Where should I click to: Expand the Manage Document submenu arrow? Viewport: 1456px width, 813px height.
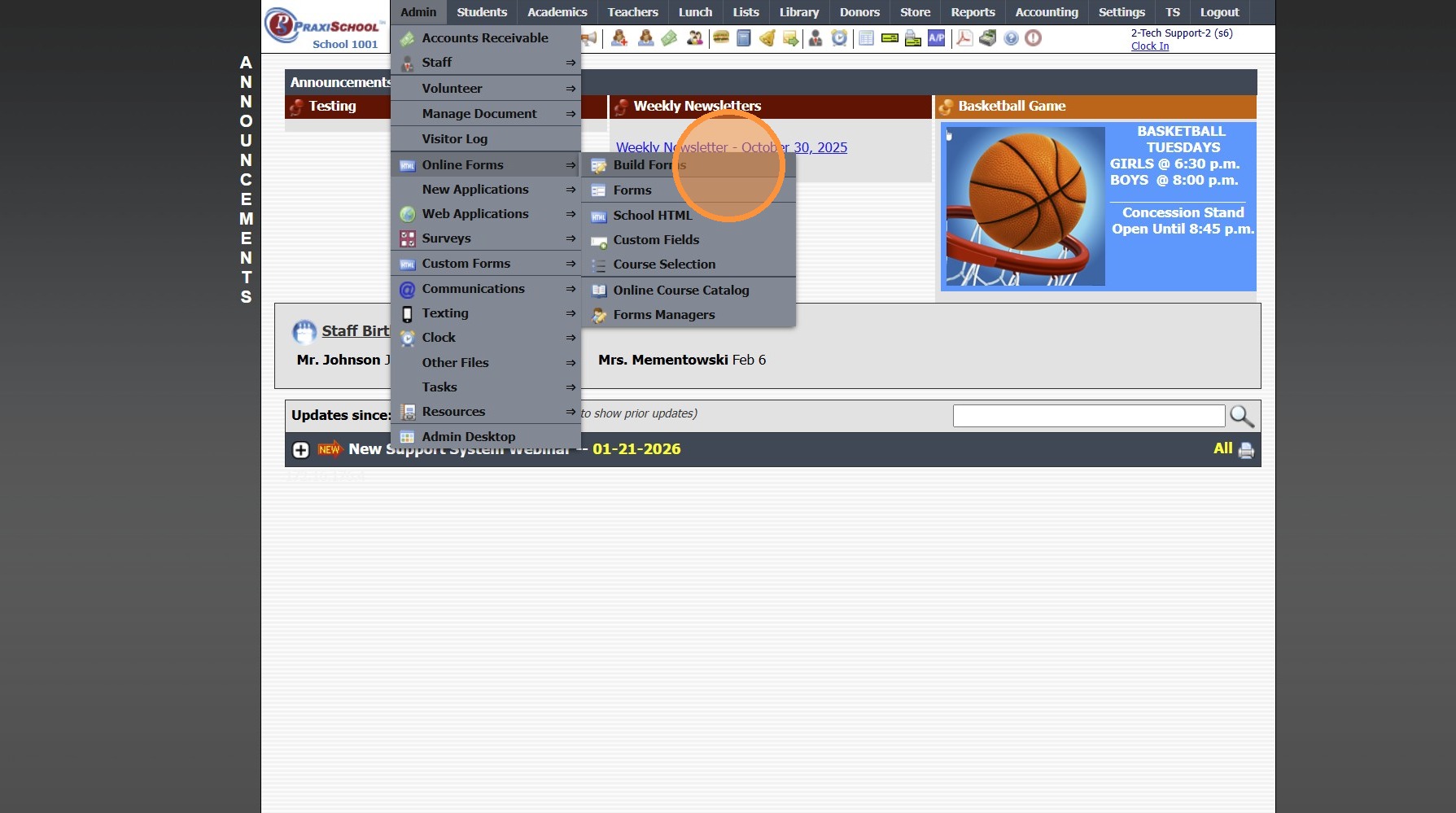(571, 114)
